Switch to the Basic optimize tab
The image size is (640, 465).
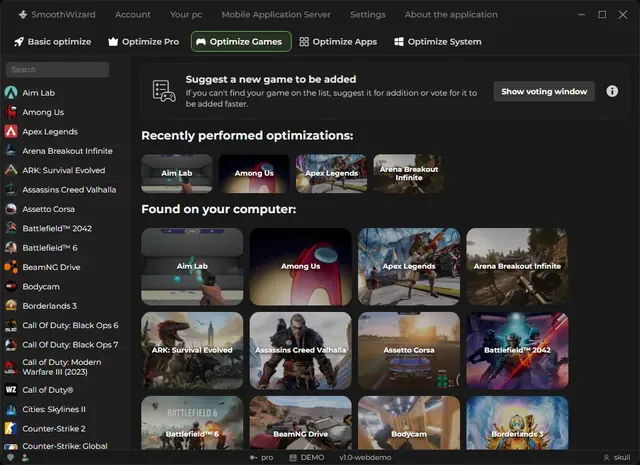[x=53, y=42]
